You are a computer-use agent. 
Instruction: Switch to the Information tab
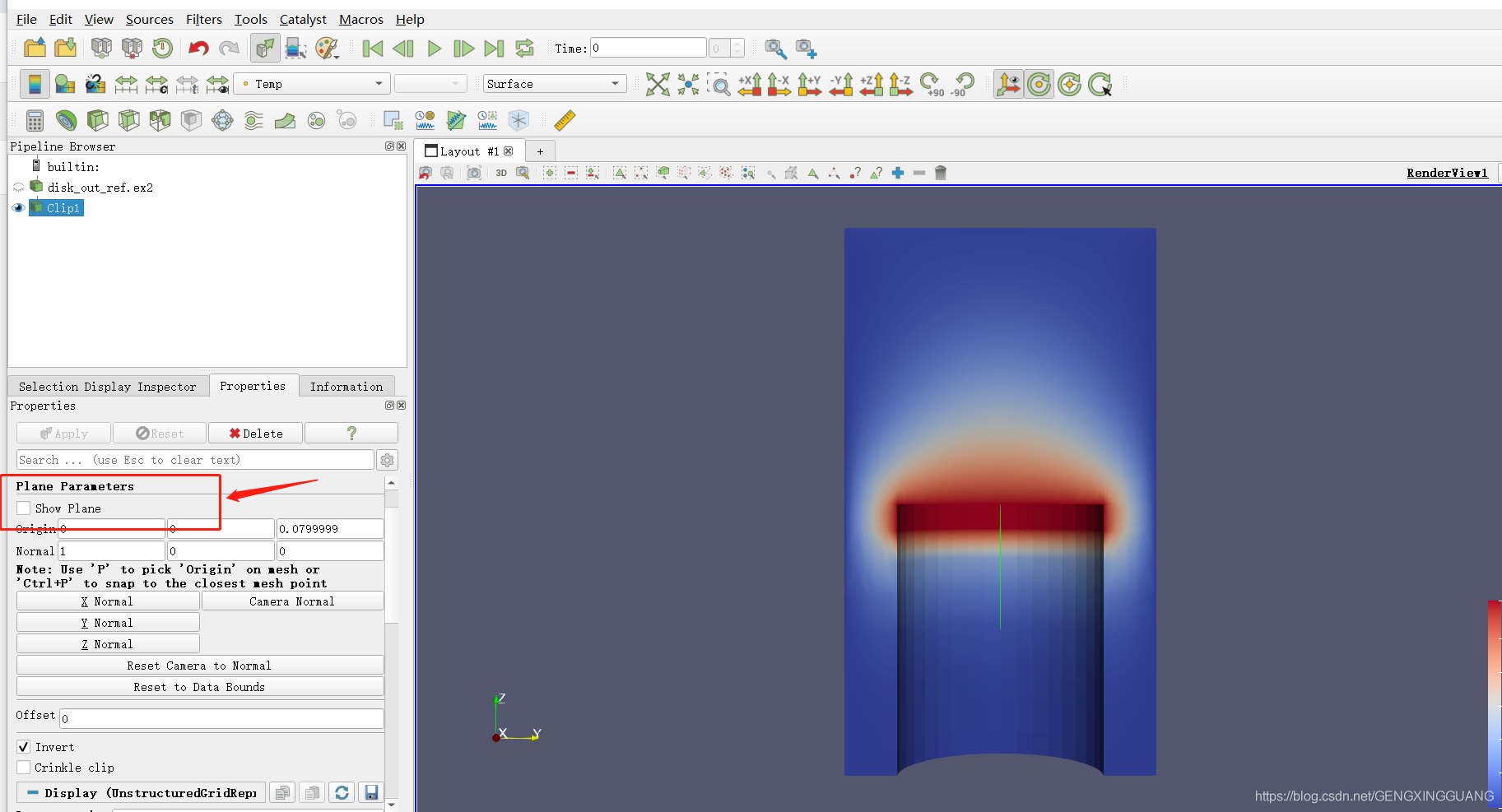(x=346, y=387)
